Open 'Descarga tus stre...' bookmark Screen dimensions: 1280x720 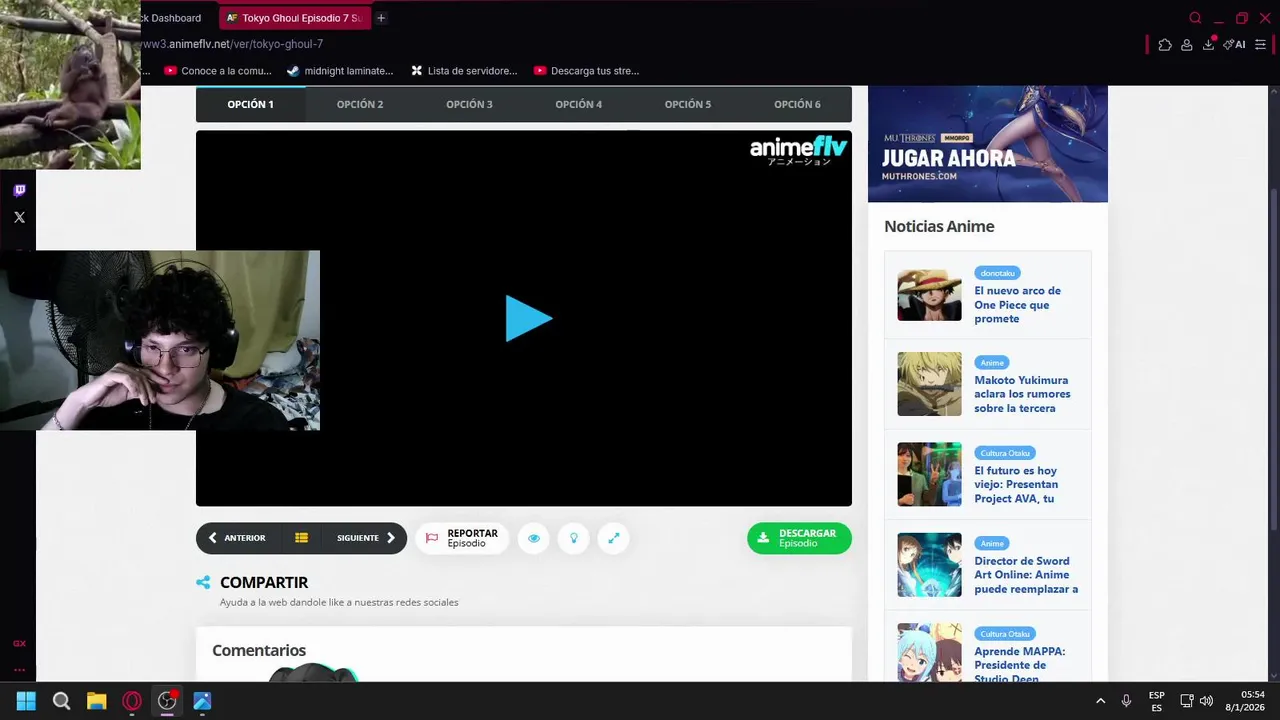pos(586,71)
